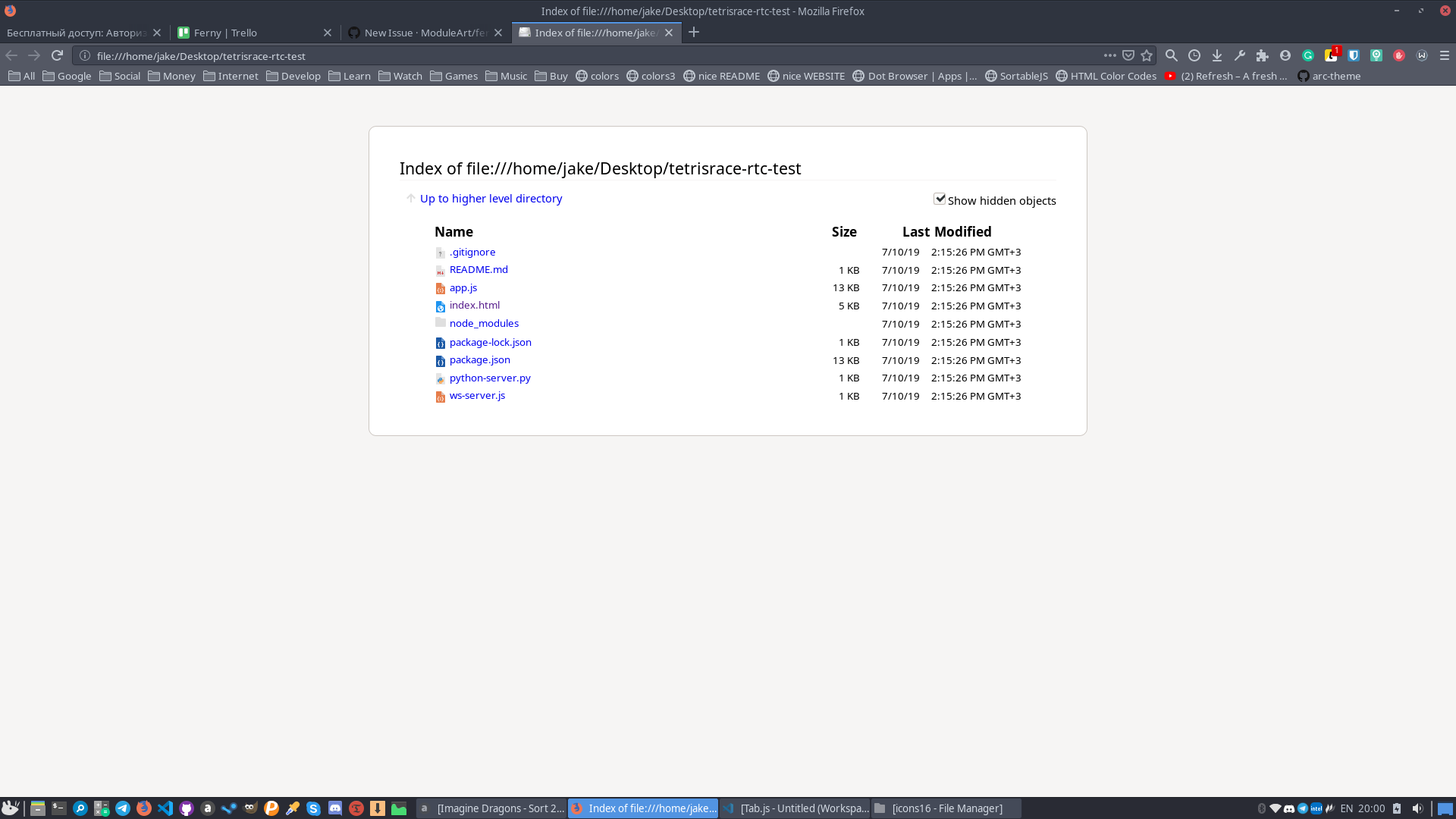The width and height of the screenshot is (1456, 819).
Task: Expand the page actions three-dot menu
Action: point(1109,55)
